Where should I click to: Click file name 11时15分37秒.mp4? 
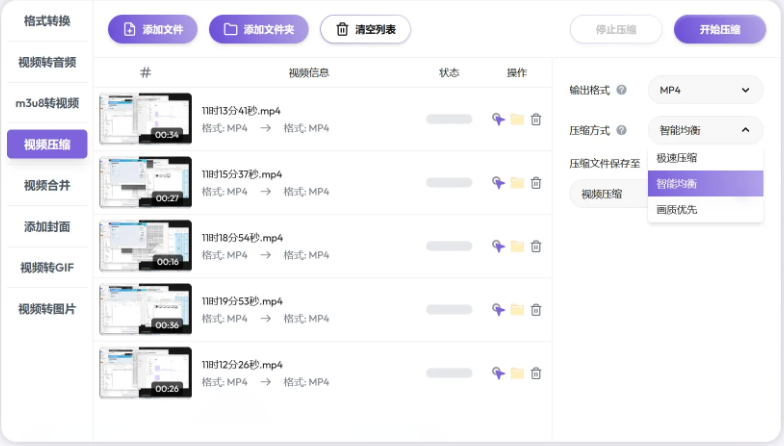[x=242, y=174]
